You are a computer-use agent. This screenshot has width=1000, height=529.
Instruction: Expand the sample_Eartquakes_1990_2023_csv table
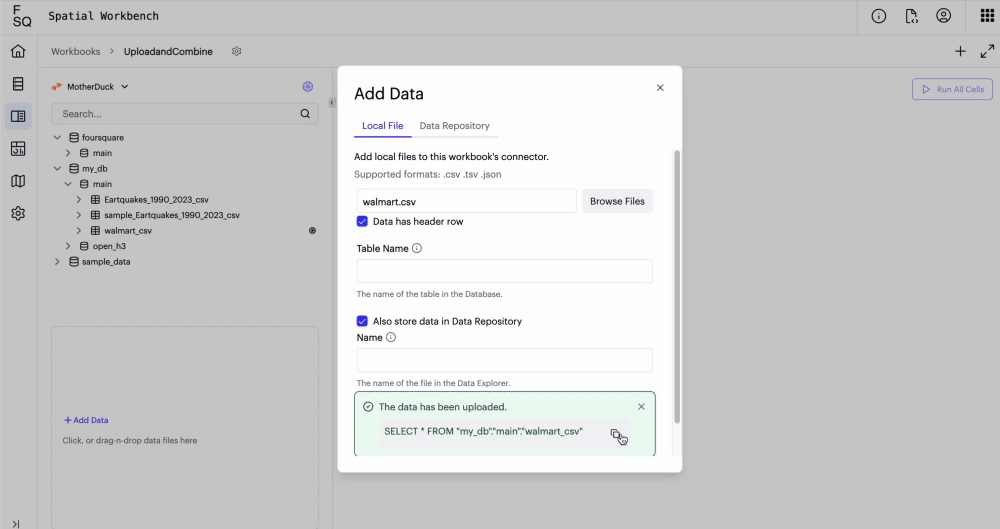[x=78, y=215]
